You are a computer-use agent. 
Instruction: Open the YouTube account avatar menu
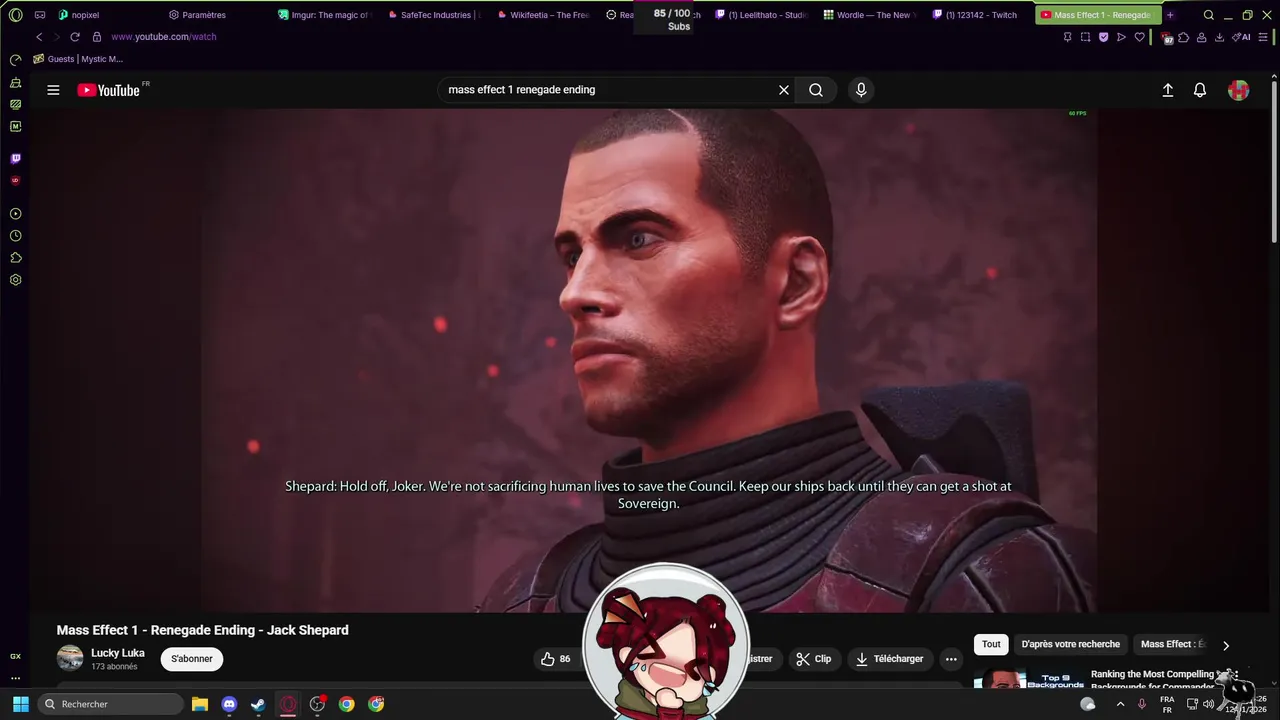(1239, 90)
